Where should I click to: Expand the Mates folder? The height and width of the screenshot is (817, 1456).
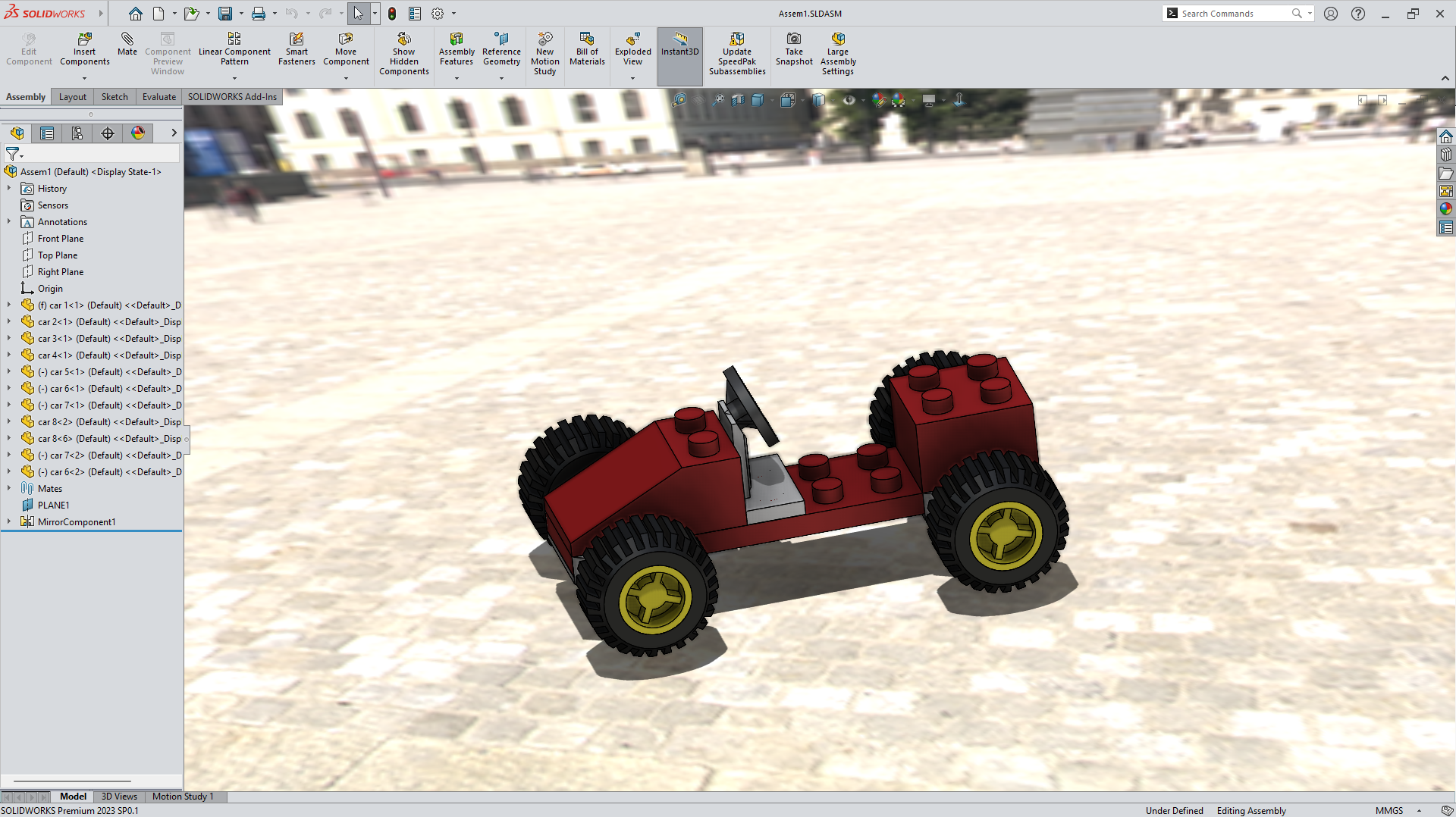9,489
